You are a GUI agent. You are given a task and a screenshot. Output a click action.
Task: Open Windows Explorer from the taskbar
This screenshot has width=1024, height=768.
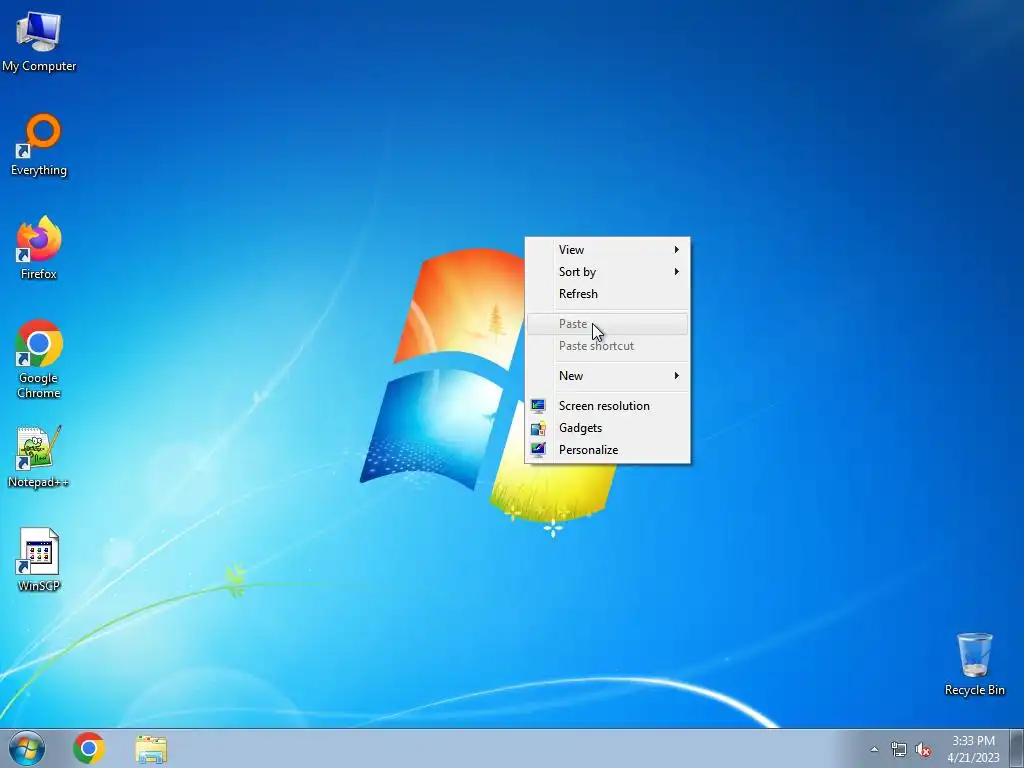point(151,749)
